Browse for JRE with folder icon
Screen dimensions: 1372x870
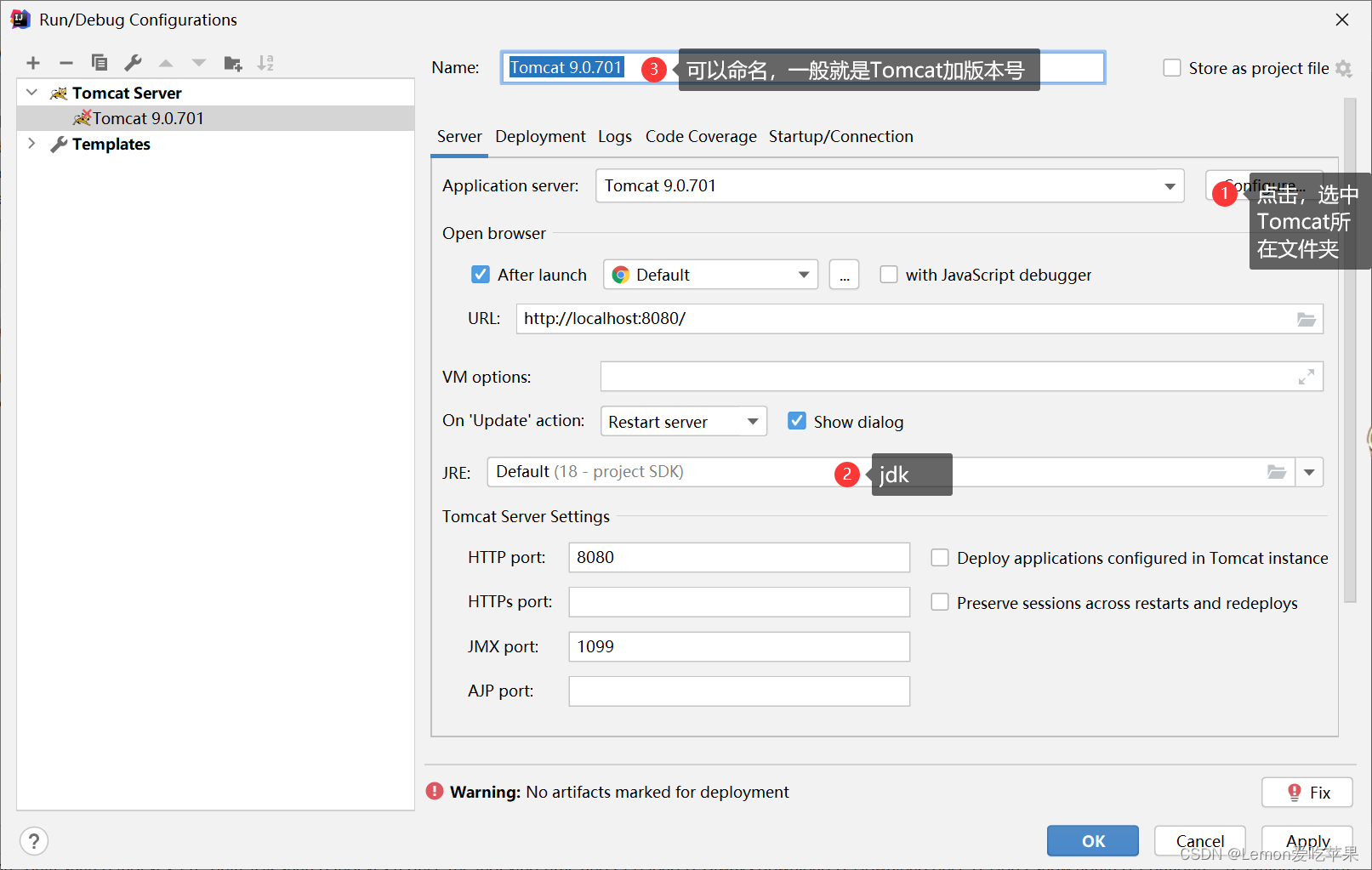pos(1277,472)
